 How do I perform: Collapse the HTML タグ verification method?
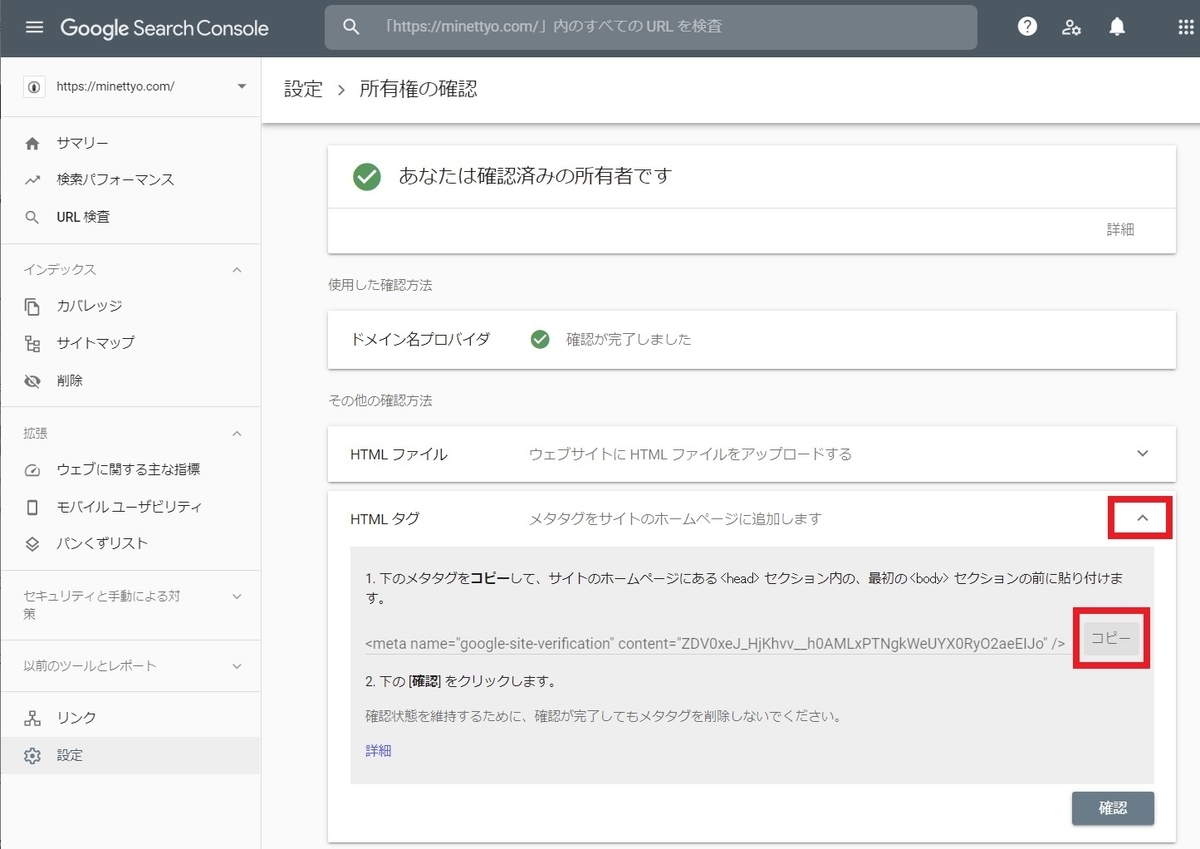[1143, 518]
